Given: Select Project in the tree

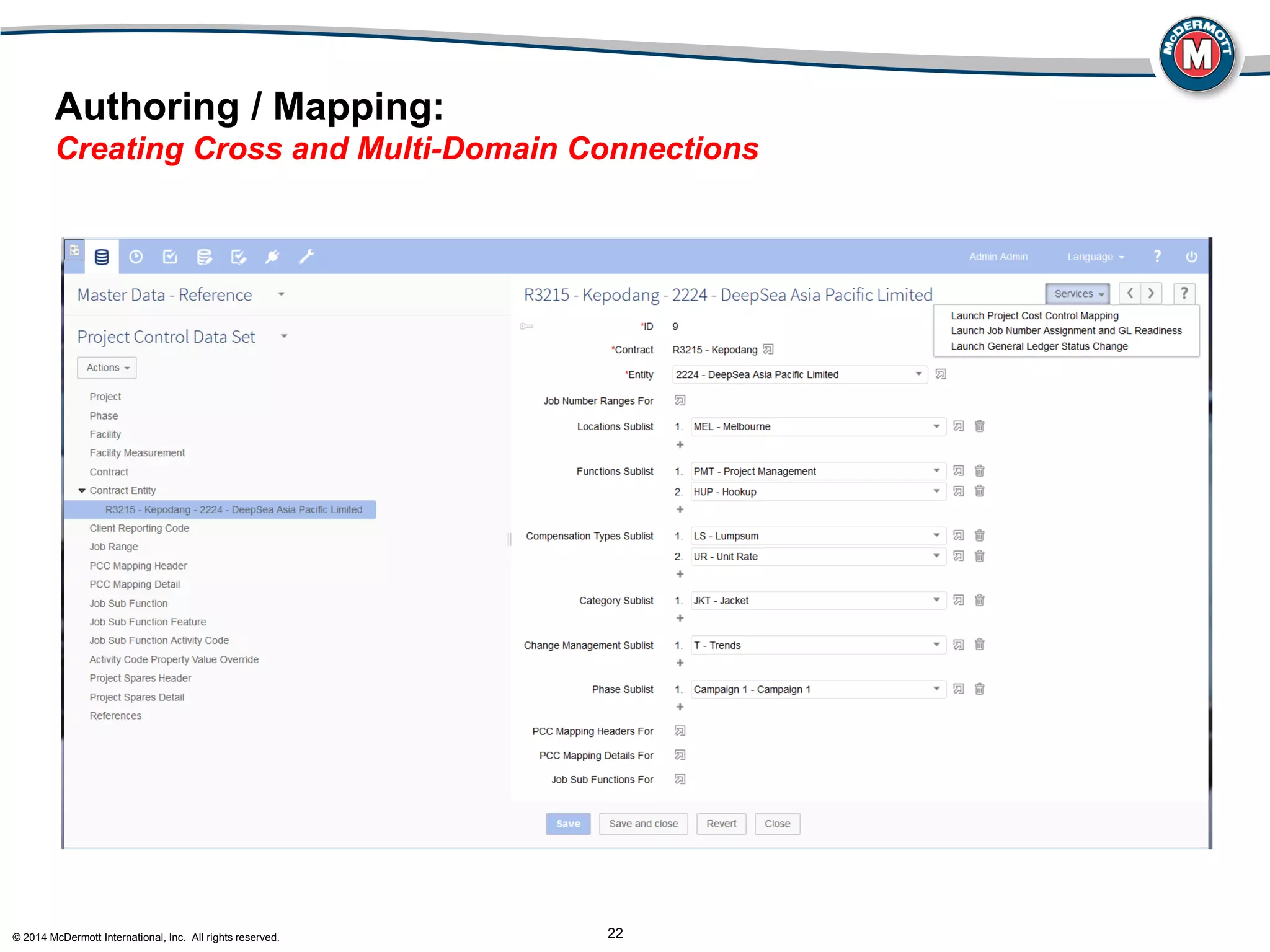Looking at the screenshot, I should pyautogui.click(x=105, y=397).
